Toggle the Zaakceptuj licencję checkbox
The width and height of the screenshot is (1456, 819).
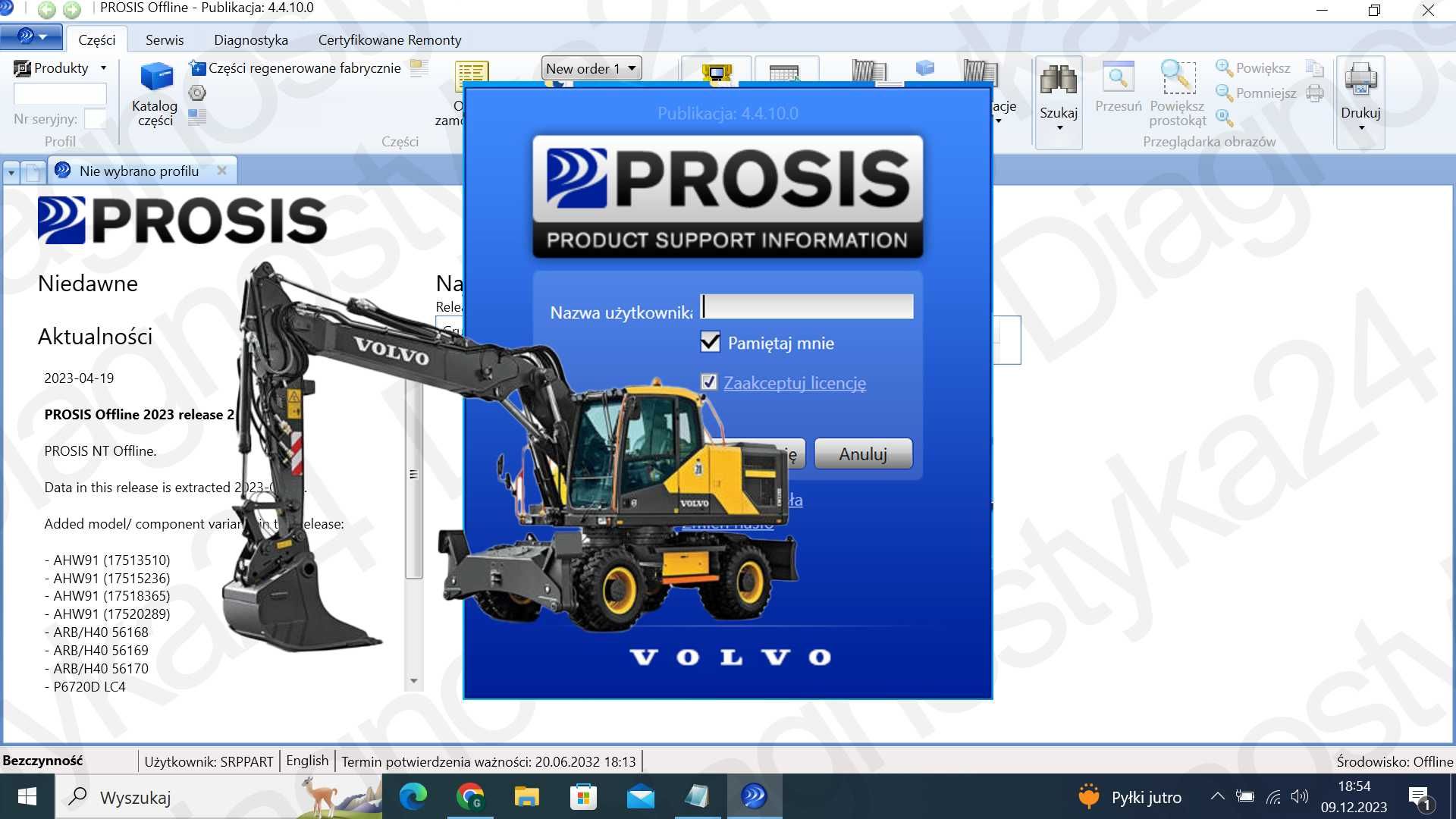click(708, 382)
